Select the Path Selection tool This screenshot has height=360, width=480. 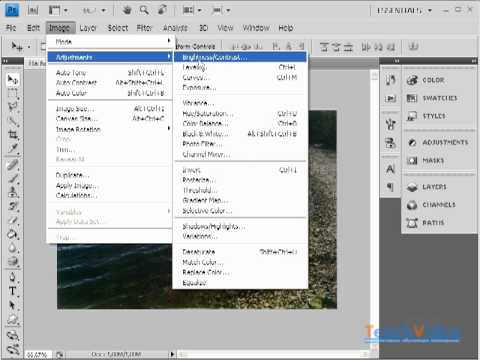13,305
